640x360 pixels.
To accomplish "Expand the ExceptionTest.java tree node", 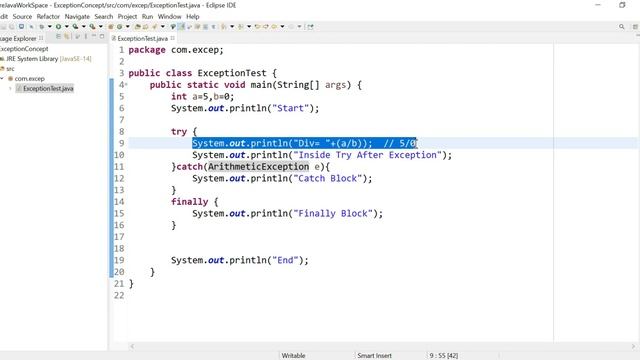I will click(11, 88).
